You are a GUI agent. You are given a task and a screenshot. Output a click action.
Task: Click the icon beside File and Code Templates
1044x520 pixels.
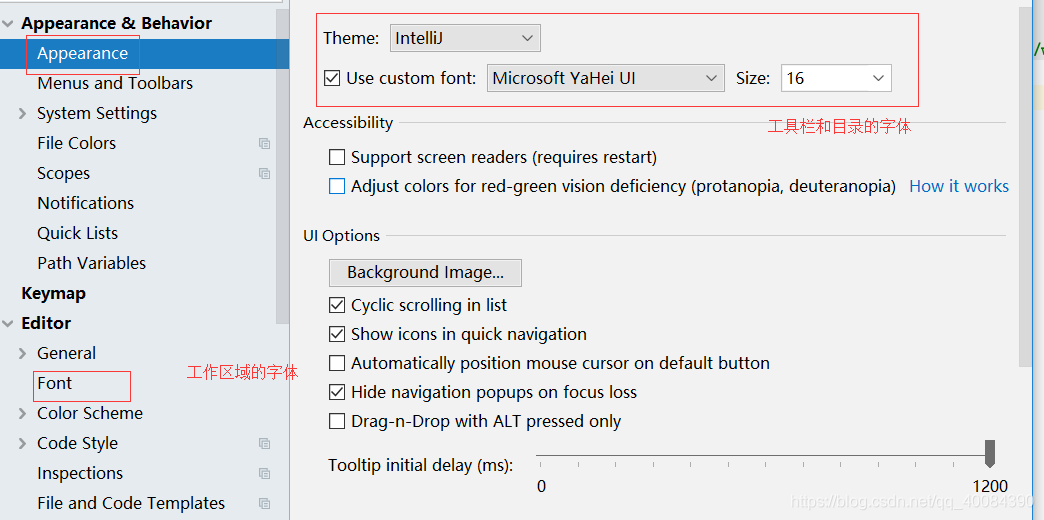click(x=264, y=503)
